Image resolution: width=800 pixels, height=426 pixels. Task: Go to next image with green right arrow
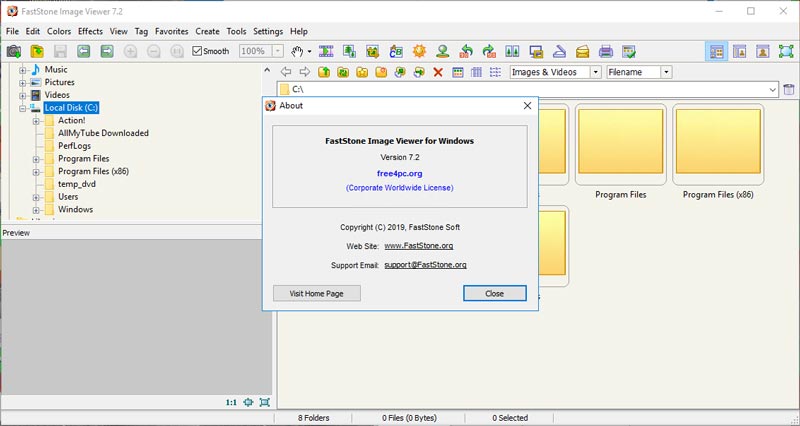click(x=107, y=51)
